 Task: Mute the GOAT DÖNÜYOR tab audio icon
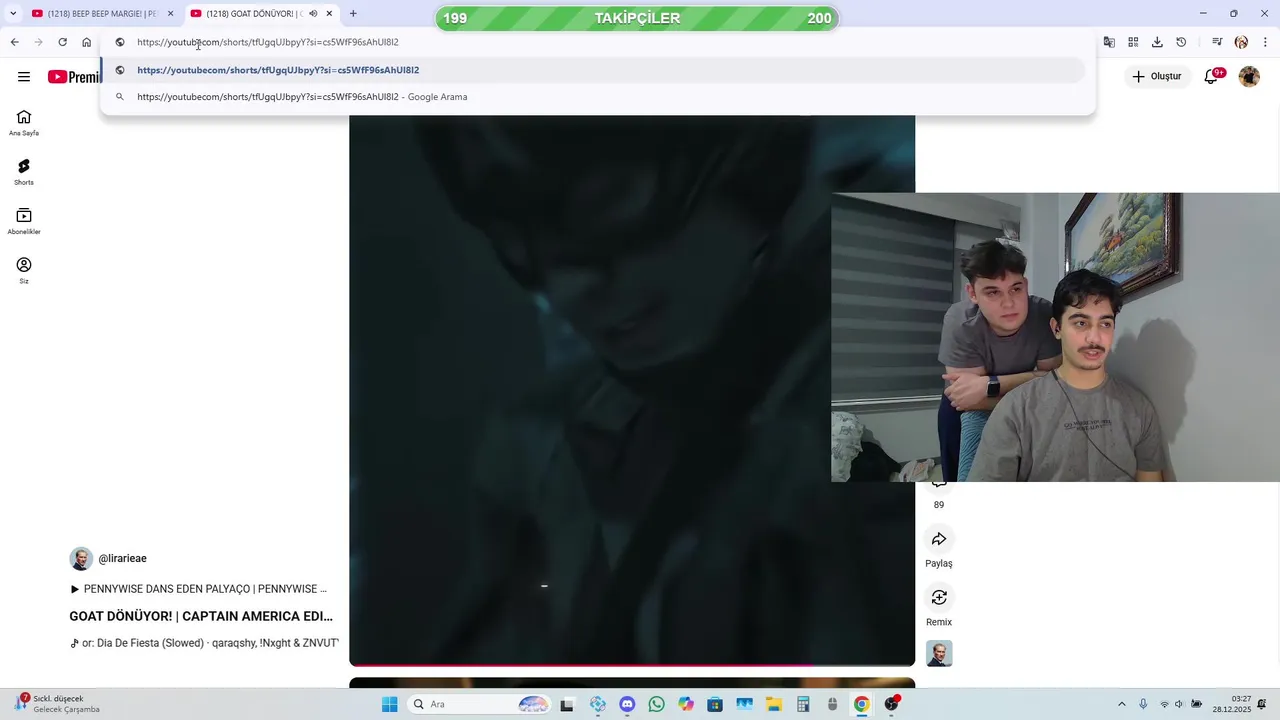point(313,14)
